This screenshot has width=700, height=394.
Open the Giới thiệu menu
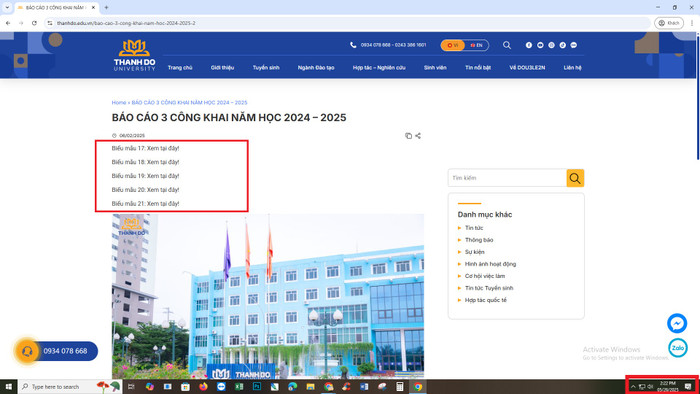click(x=222, y=68)
